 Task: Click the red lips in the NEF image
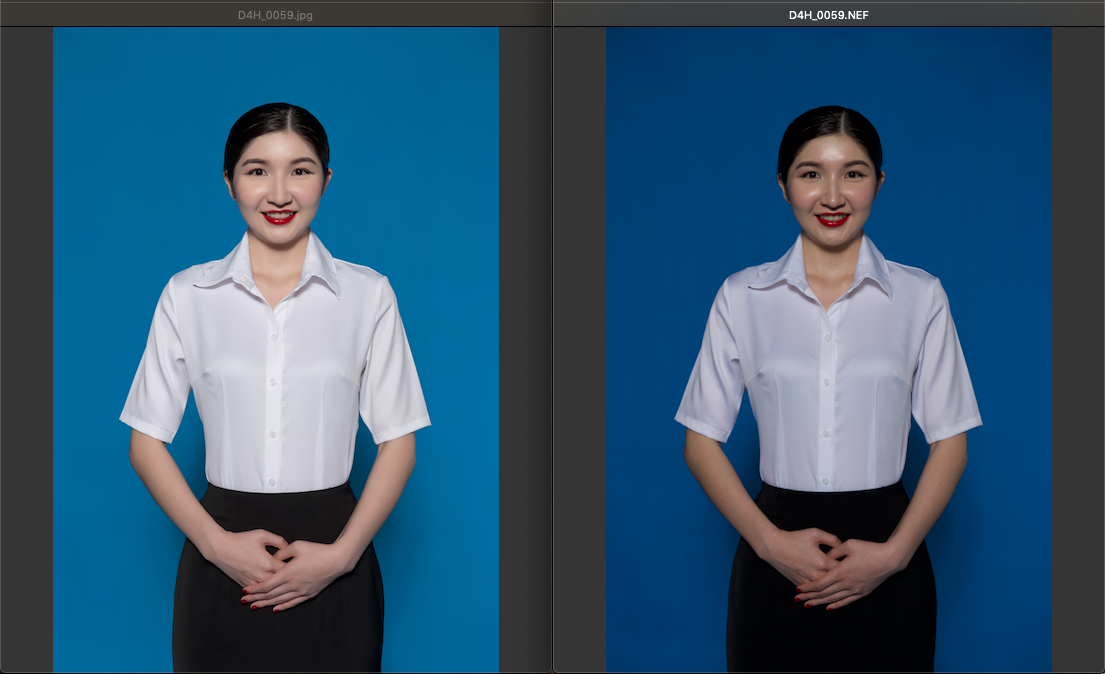tap(831, 219)
